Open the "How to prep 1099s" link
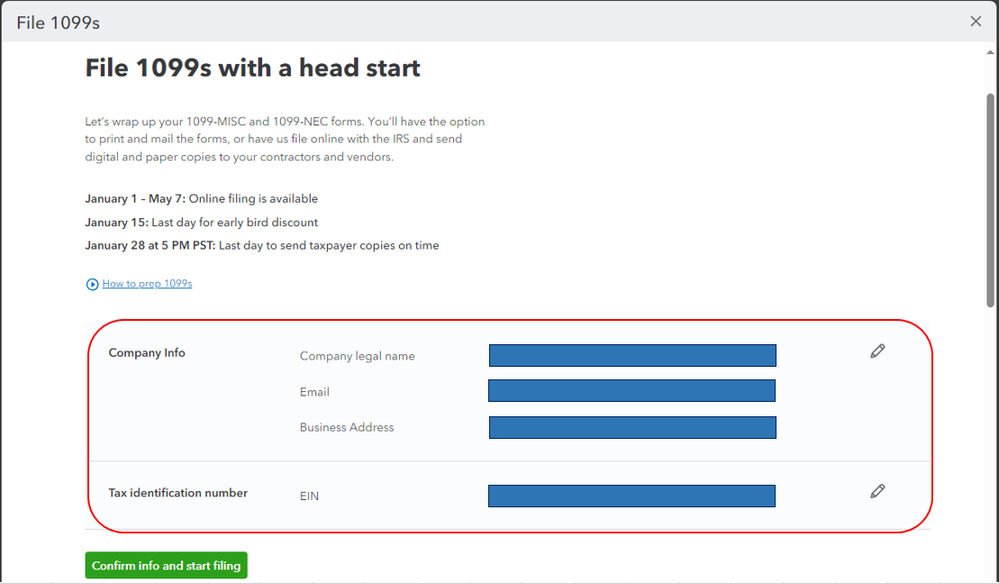The width and height of the screenshot is (999, 584). (147, 284)
